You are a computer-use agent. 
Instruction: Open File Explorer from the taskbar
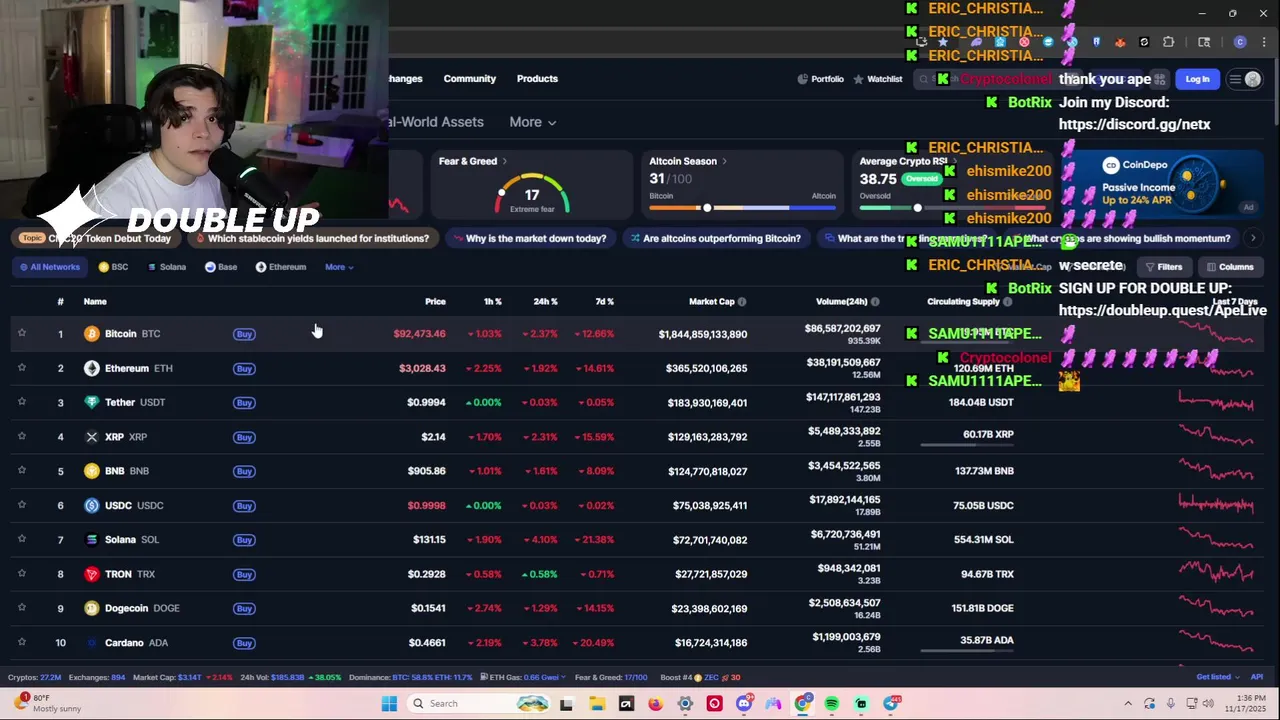[596, 703]
